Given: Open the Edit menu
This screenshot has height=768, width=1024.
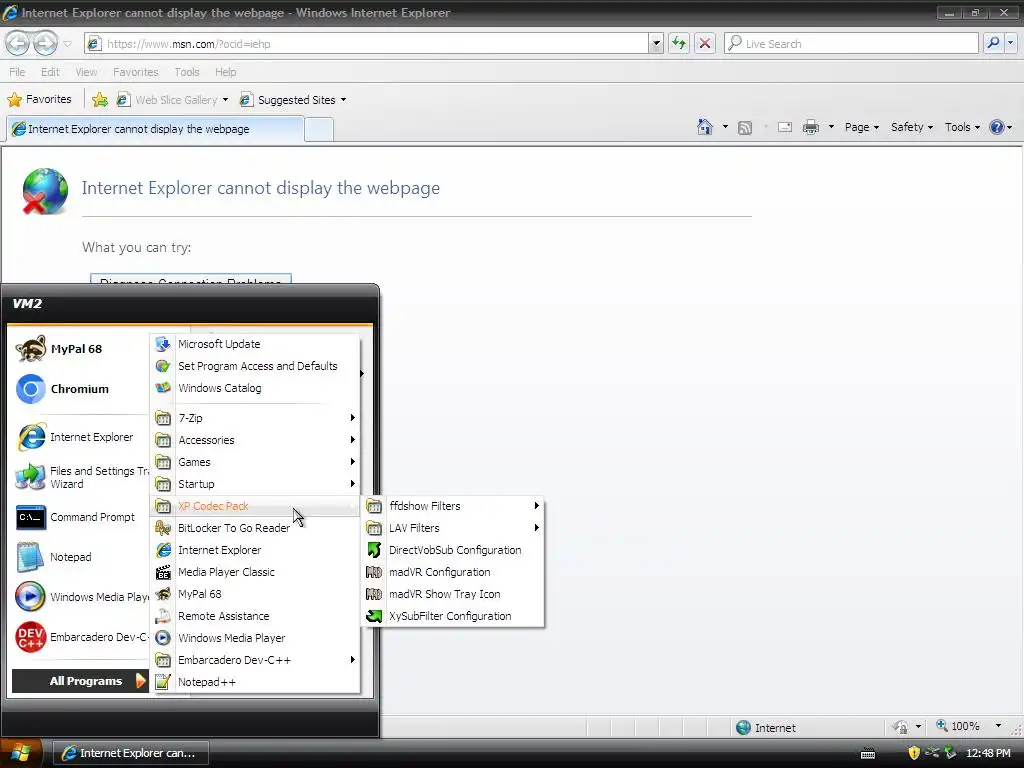Looking at the screenshot, I should tap(50, 72).
